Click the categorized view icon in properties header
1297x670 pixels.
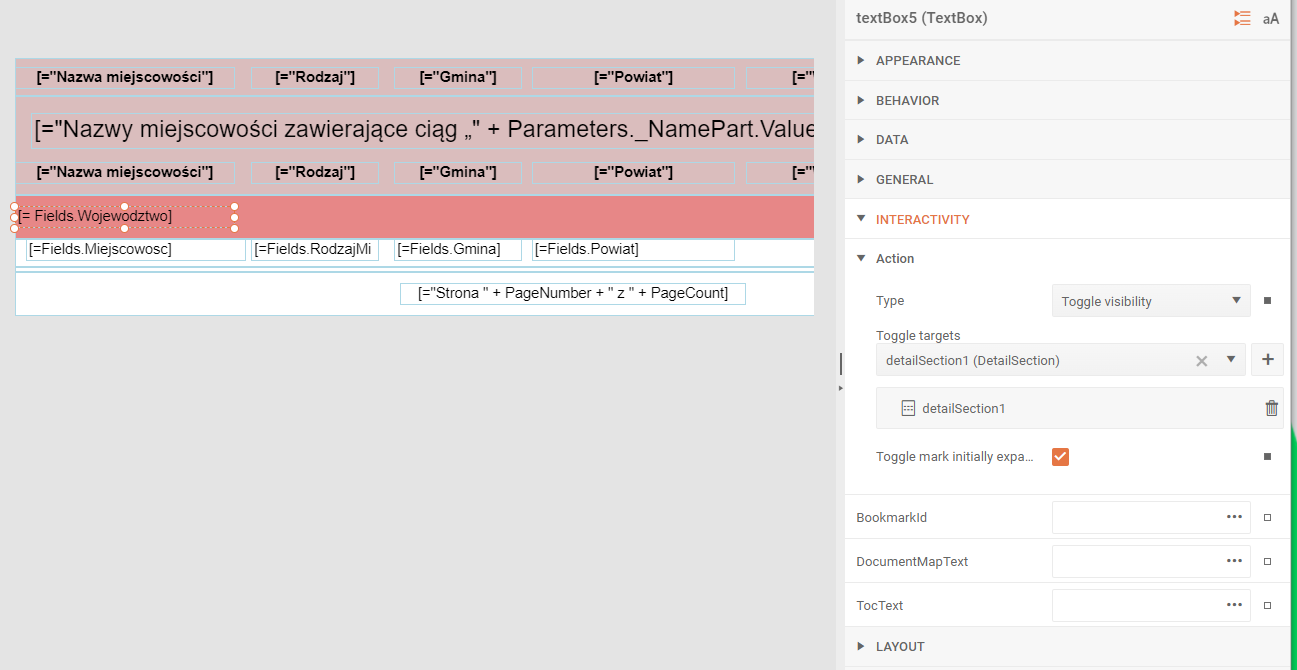[1242, 18]
